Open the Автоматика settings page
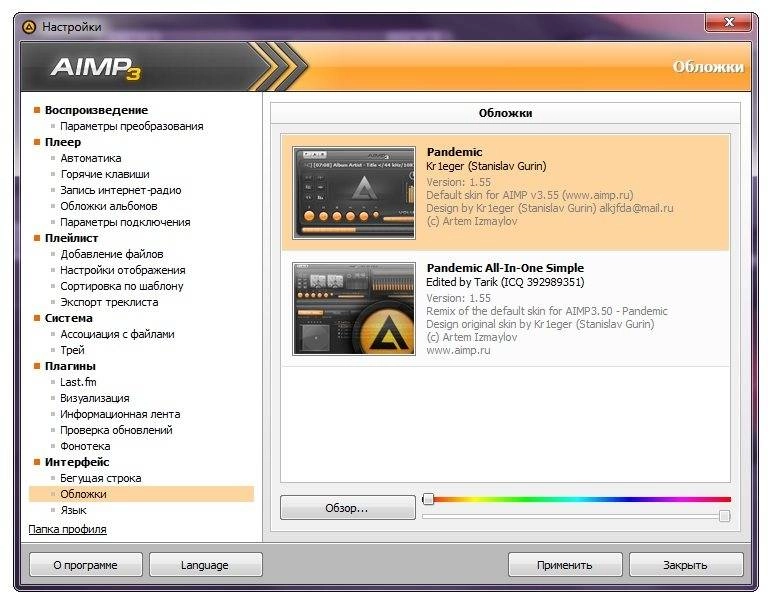The height and width of the screenshot is (611, 776). [x=91, y=158]
